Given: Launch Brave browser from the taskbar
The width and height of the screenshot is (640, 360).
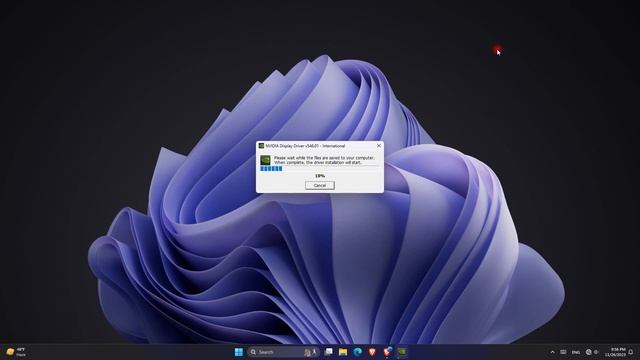Looking at the screenshot, I should pyautogui.click(x=372, y=352).
